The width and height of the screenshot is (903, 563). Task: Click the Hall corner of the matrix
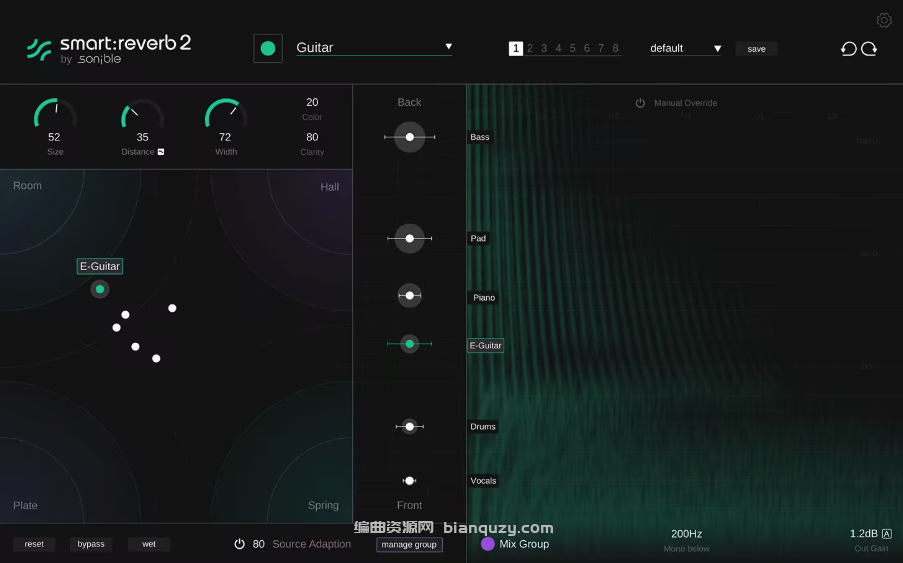(x=329, y=187)
